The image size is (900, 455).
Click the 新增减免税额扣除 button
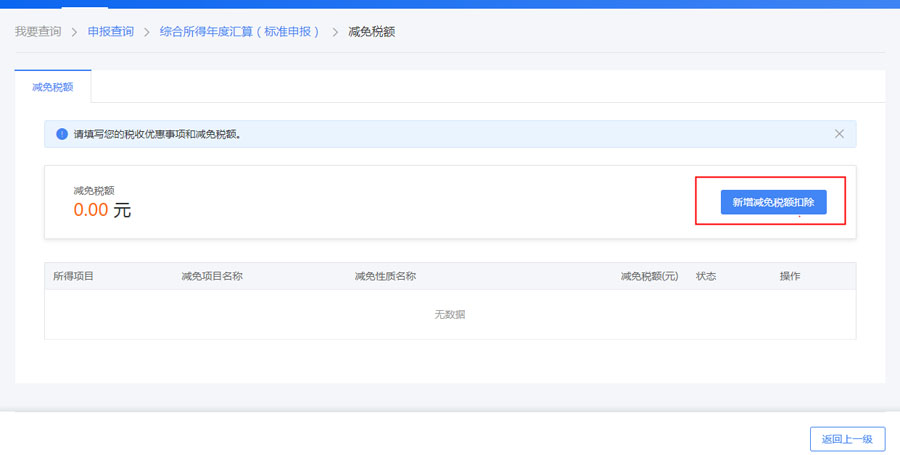773,202
